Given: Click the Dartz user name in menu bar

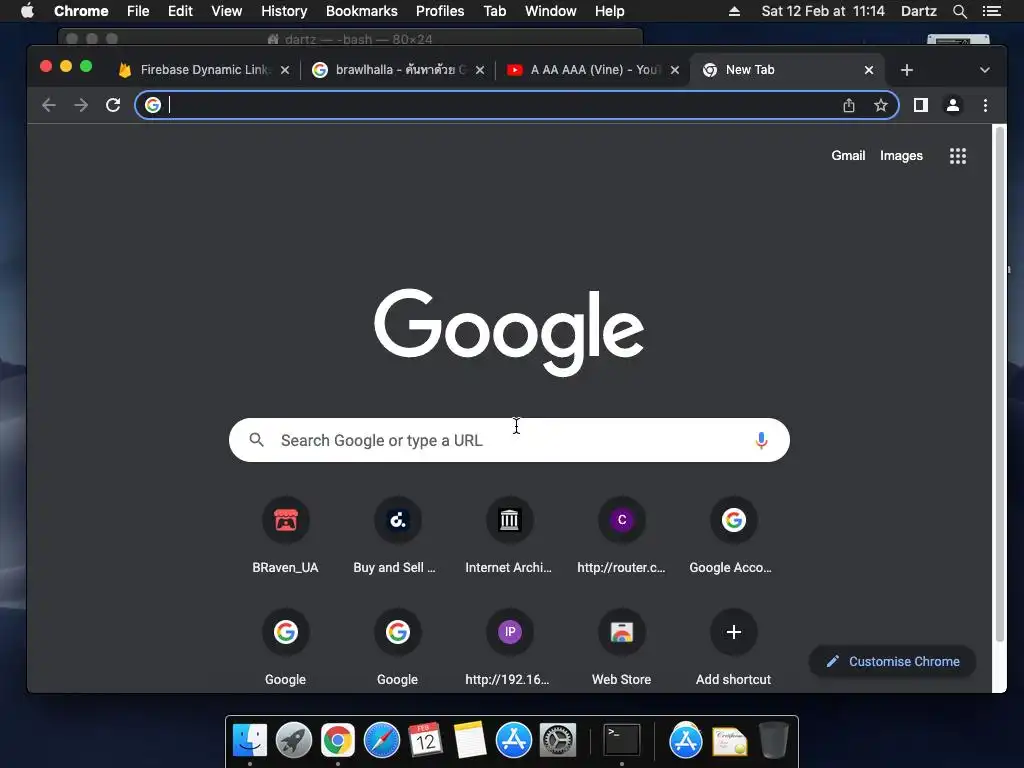Looking at the screenshot, I should click(x=918, y=11).
